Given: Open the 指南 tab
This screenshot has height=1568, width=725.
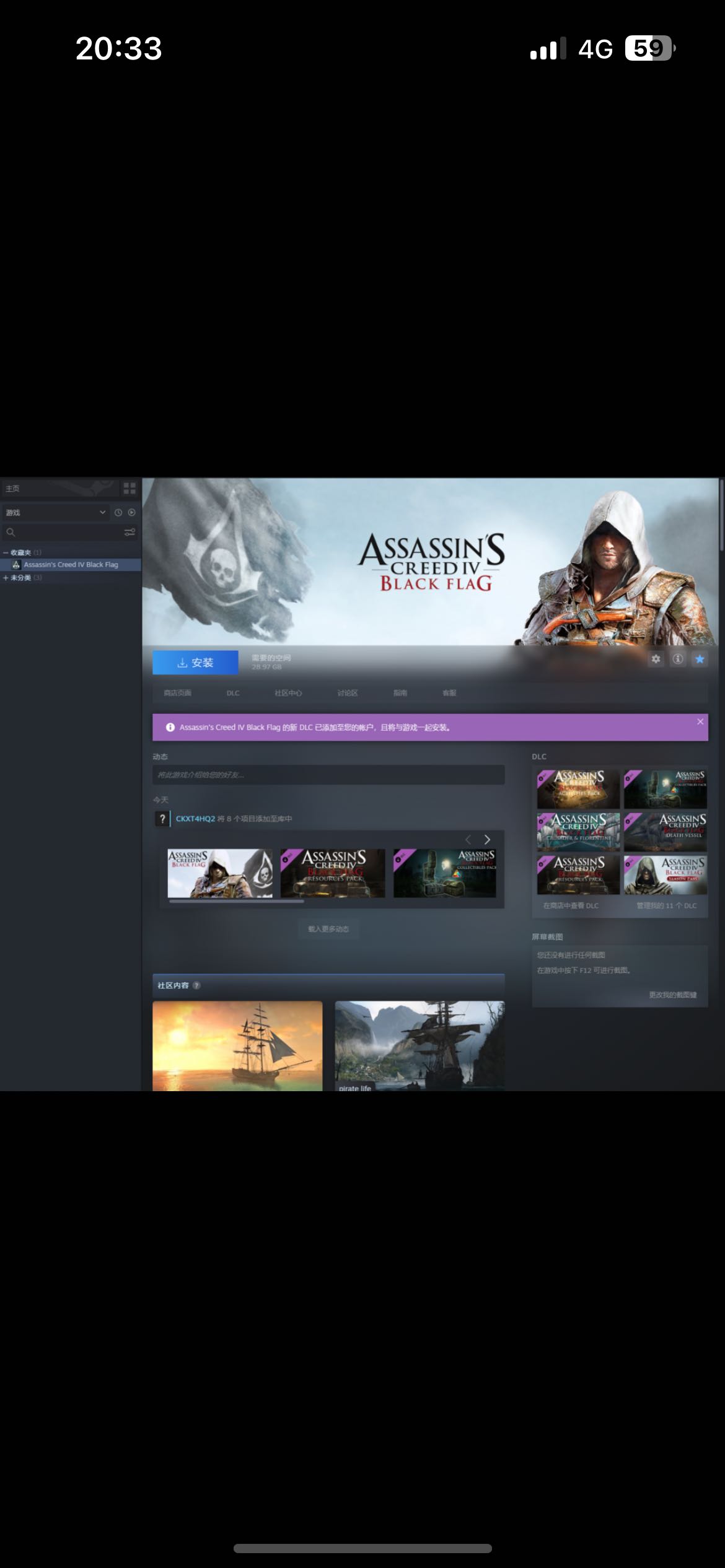Looking at the screenshot, I should (x=400, y=693).
